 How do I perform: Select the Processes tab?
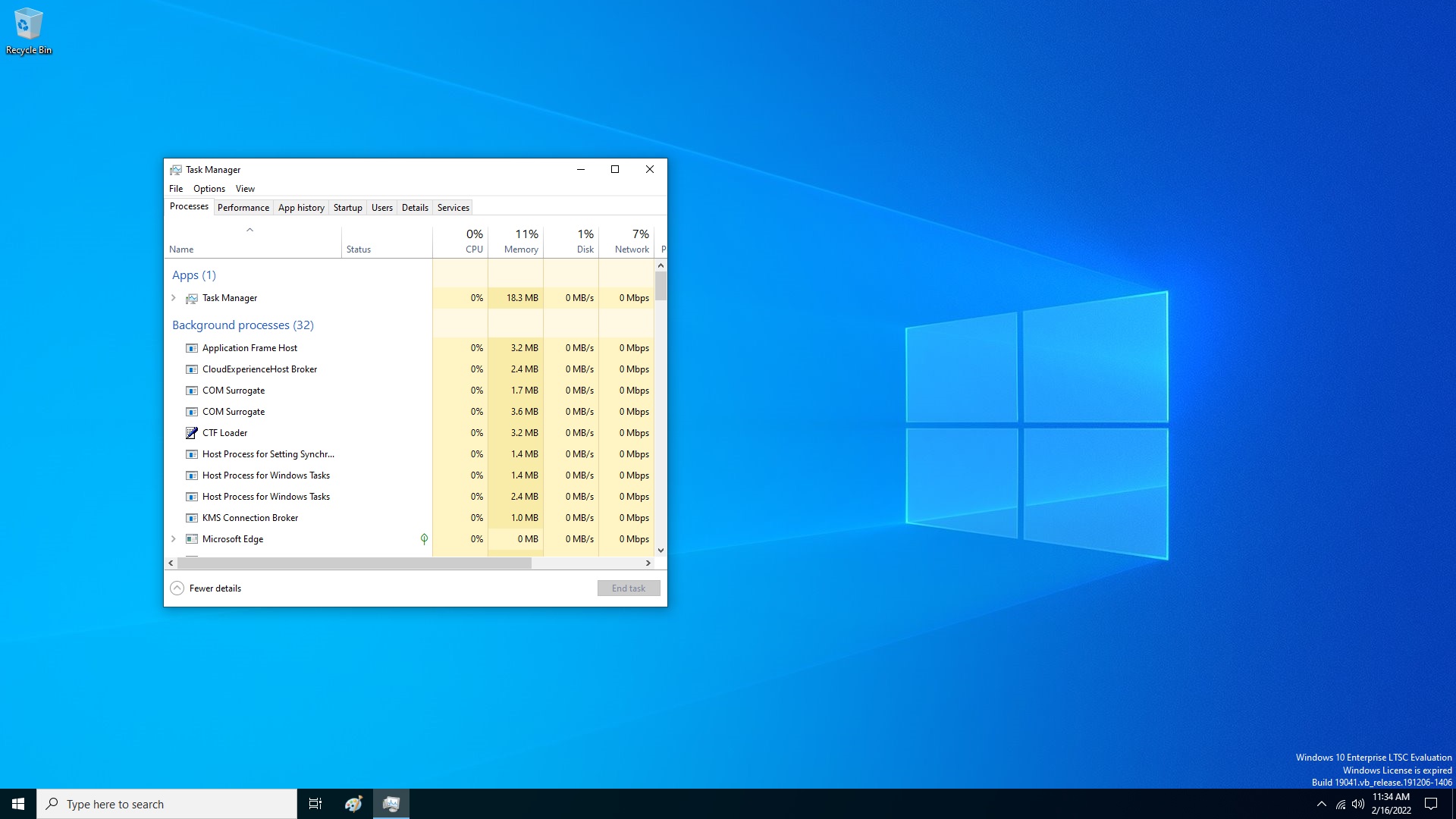click(189, 206)
